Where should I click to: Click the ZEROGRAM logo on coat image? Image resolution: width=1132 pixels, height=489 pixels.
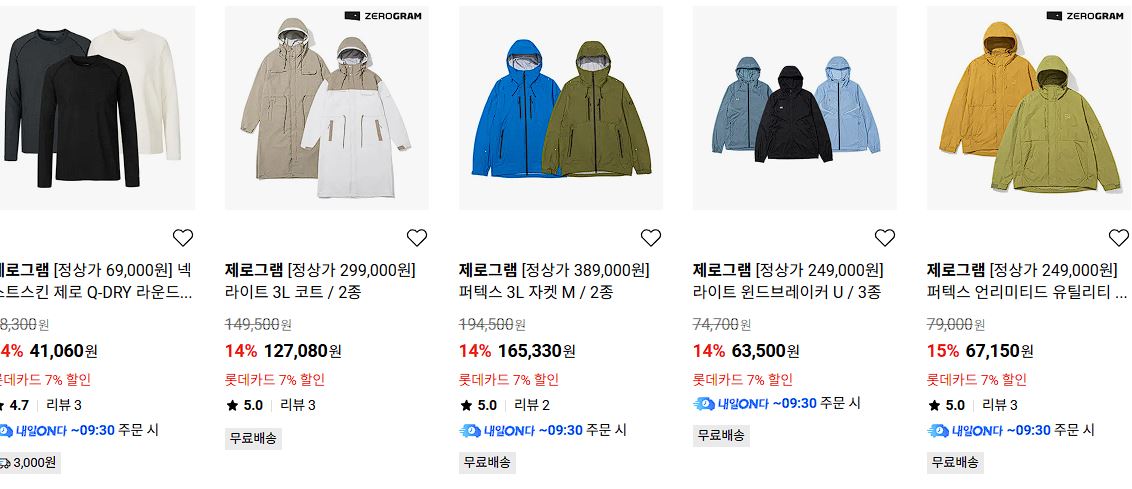click(383, 16)
